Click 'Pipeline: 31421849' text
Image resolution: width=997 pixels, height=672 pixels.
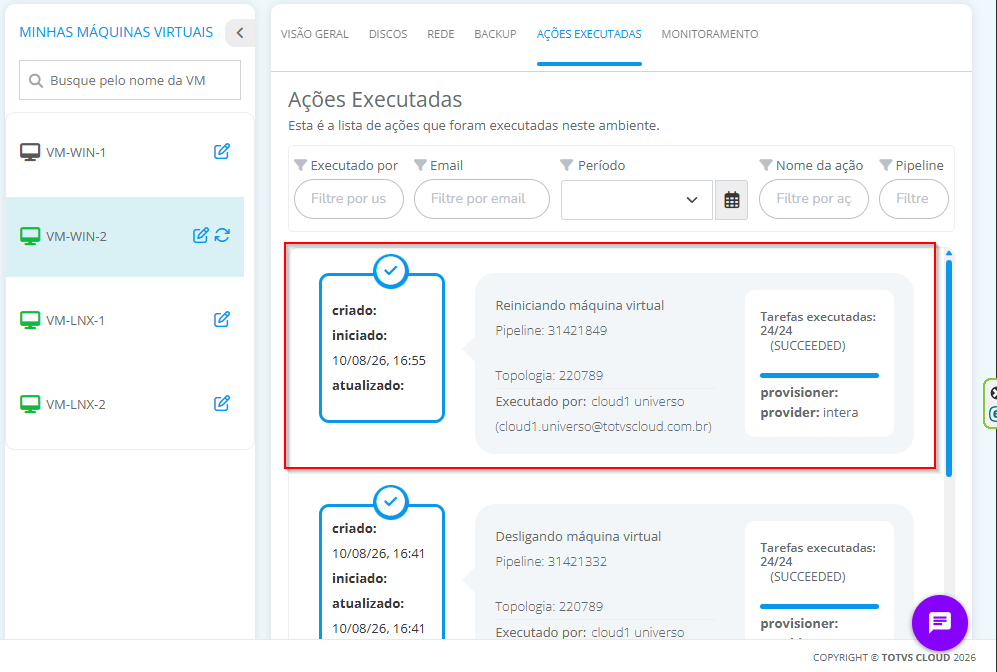coord(551,331)
